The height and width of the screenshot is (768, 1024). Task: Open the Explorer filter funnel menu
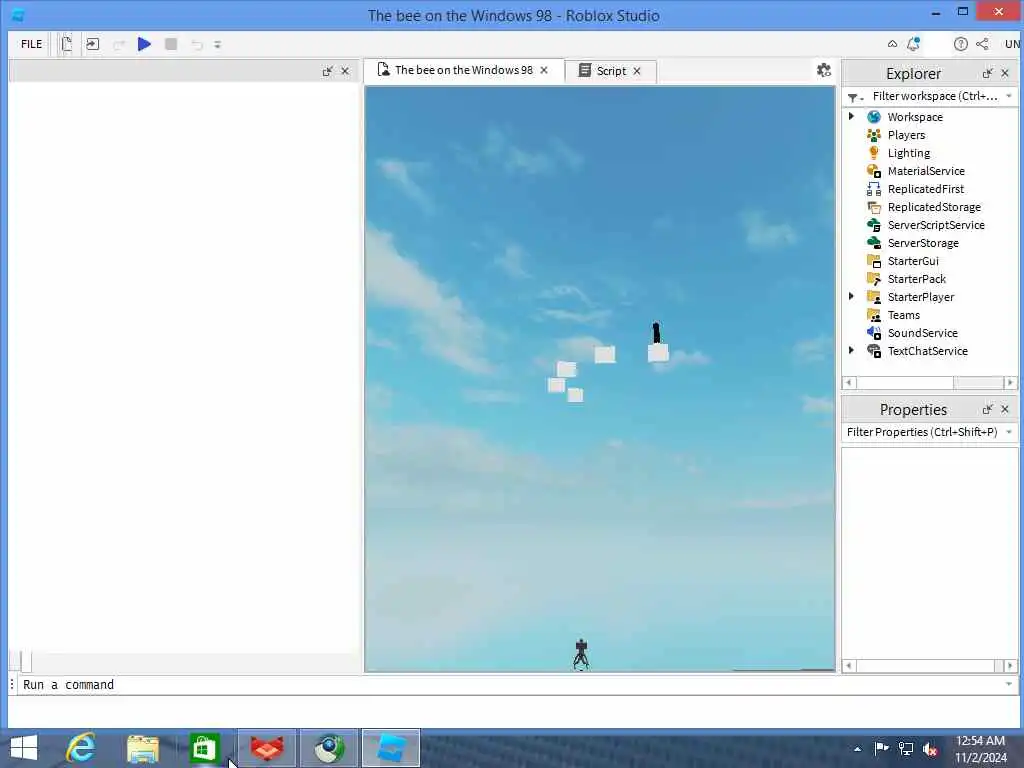854,97
